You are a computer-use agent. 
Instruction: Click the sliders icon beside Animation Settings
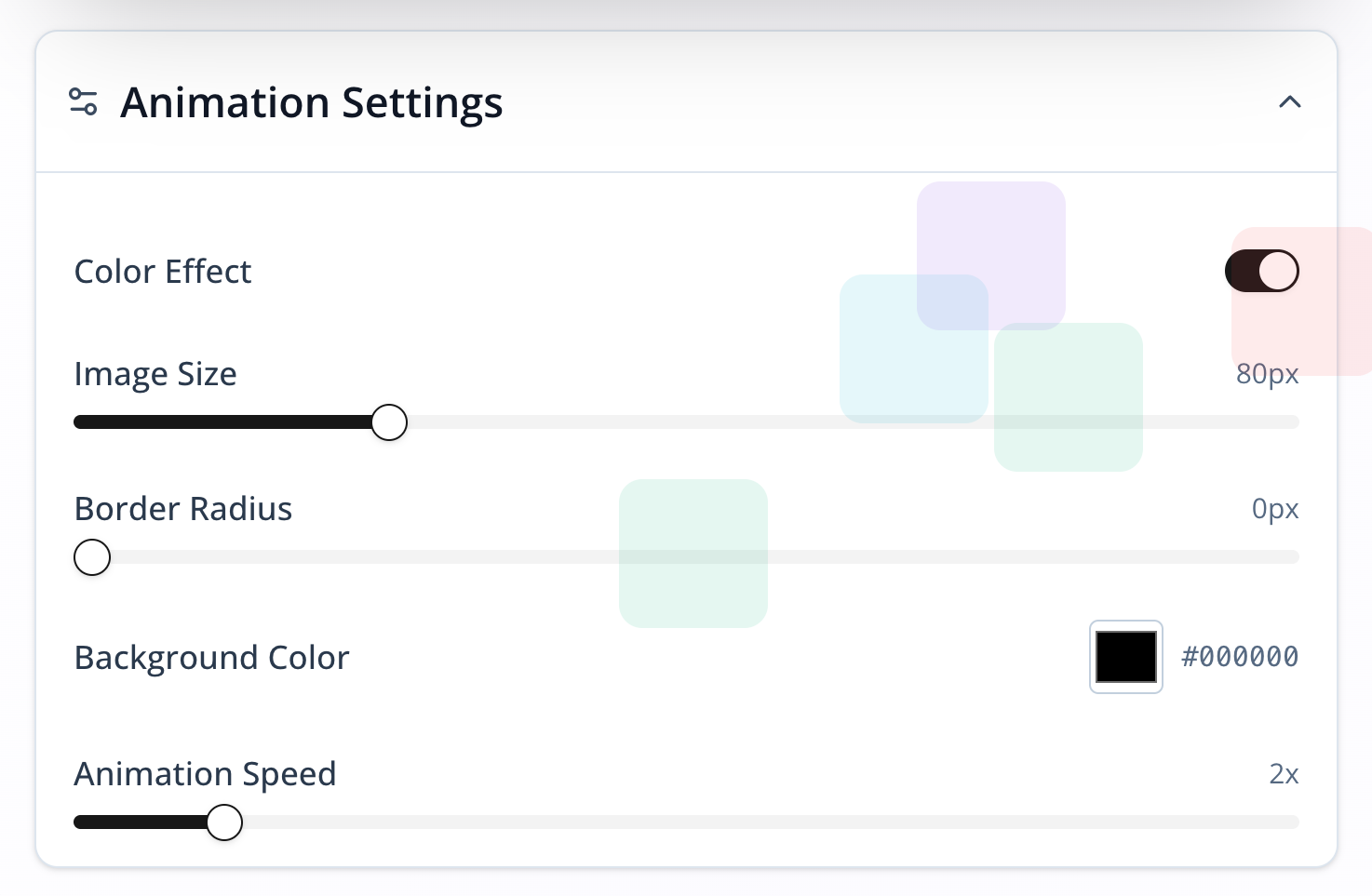point(84,101)
